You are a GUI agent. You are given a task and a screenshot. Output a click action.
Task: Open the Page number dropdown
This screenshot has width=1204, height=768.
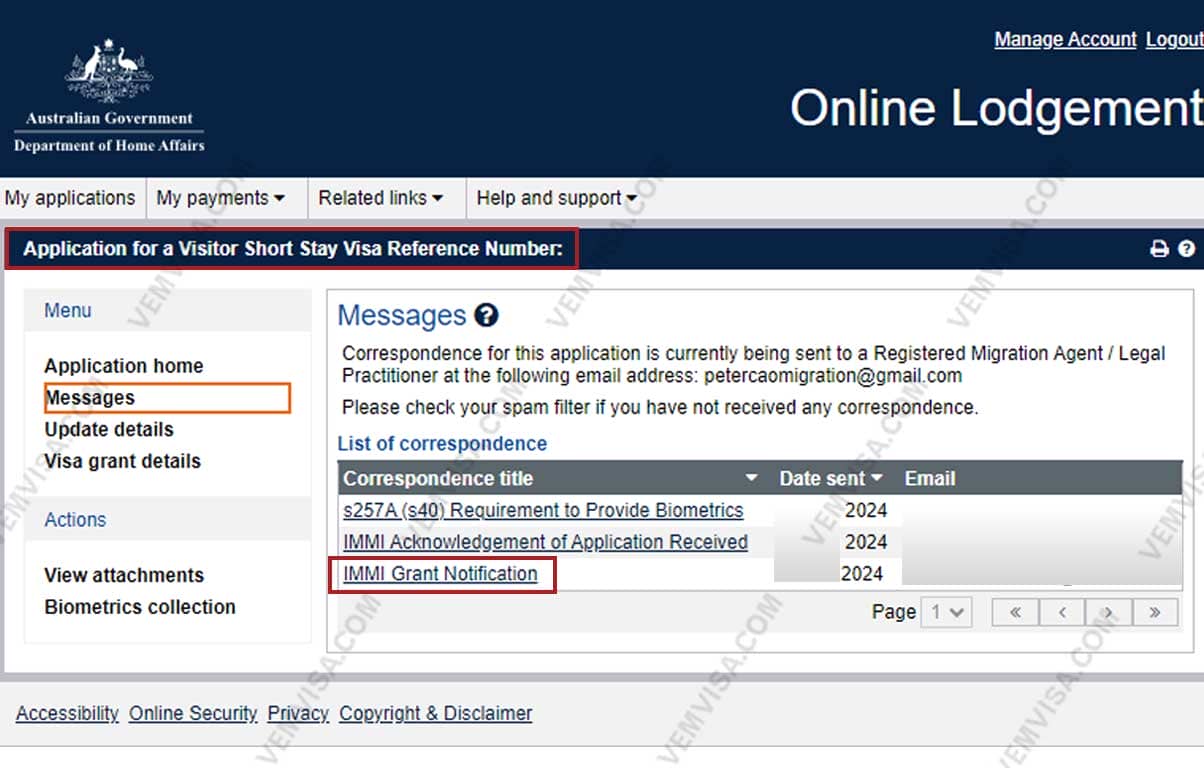946,612
